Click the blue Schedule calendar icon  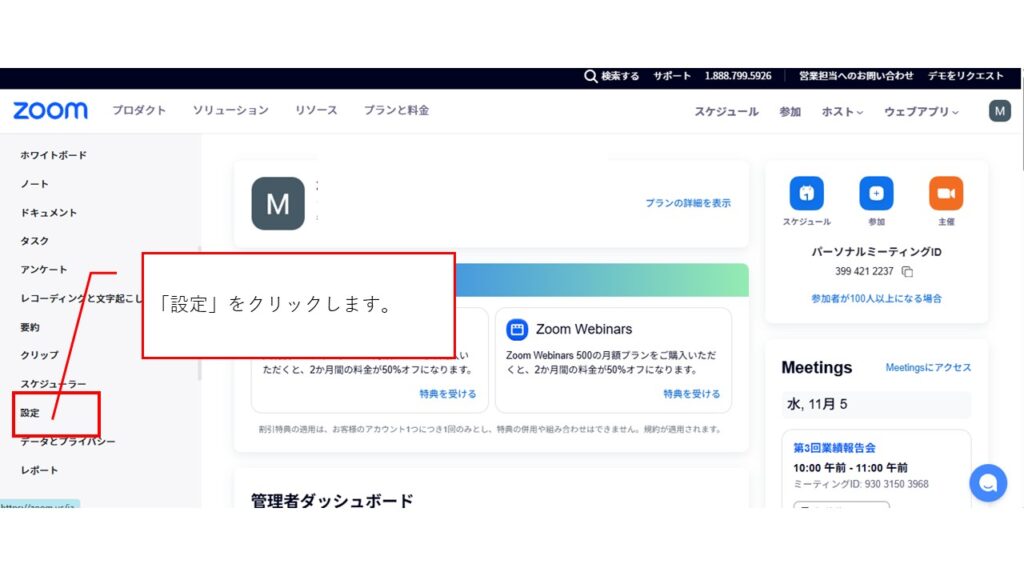(806, 193)
